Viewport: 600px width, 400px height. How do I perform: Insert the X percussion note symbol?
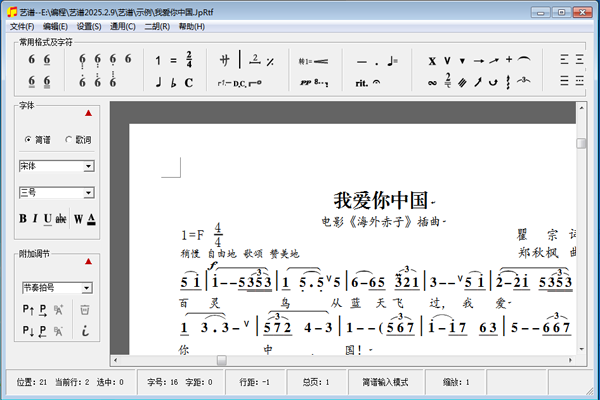tap(432, 61)
